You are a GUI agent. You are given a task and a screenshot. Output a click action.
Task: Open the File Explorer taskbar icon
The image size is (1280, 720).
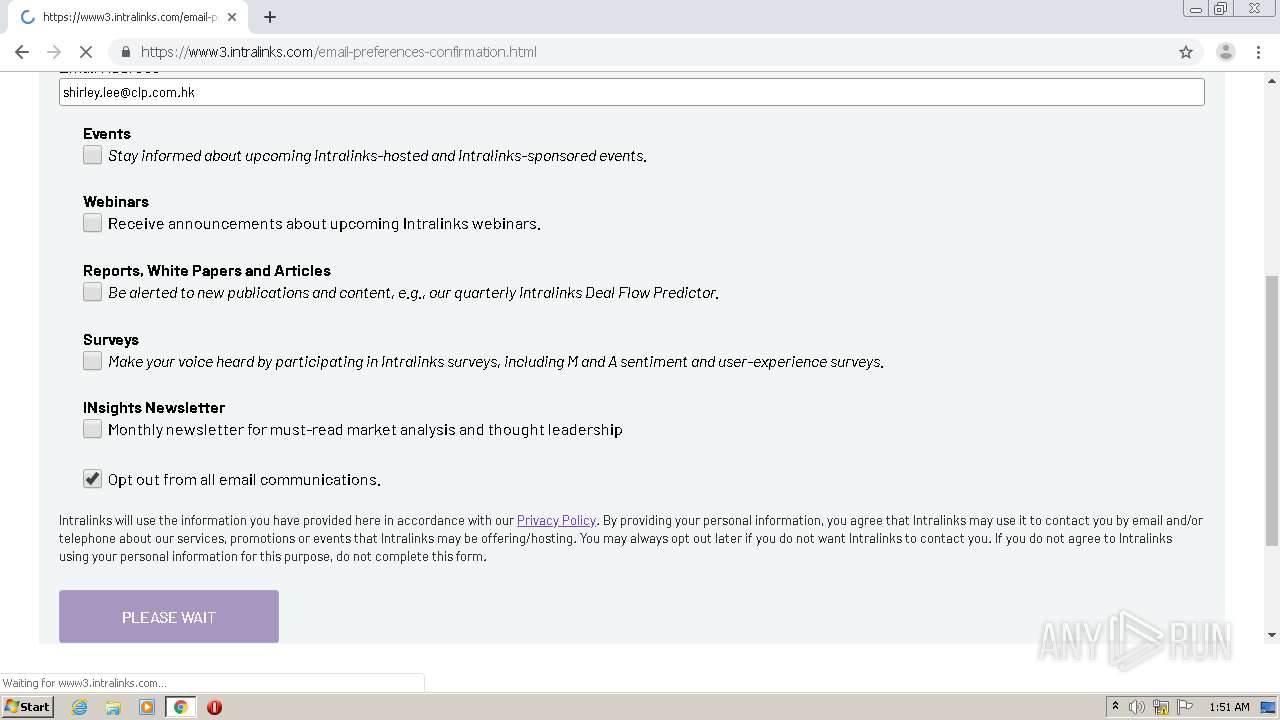pos(113,707)
